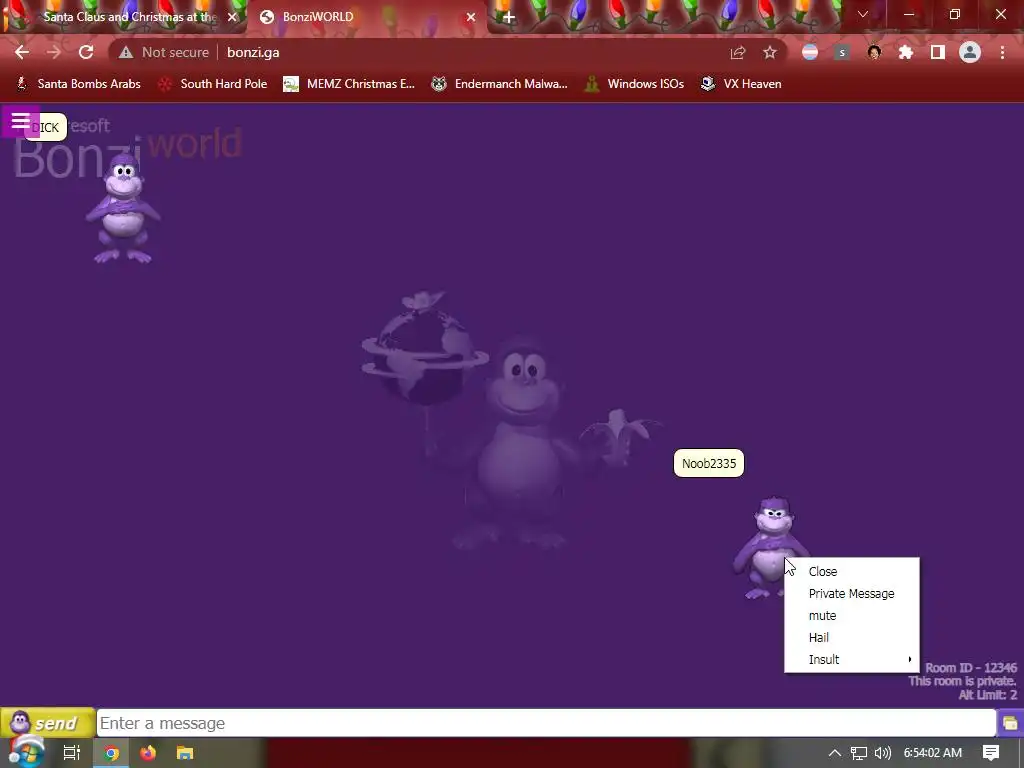
Task: Open Santa Bombs Arabs bookmark
Action: [78, 84]
